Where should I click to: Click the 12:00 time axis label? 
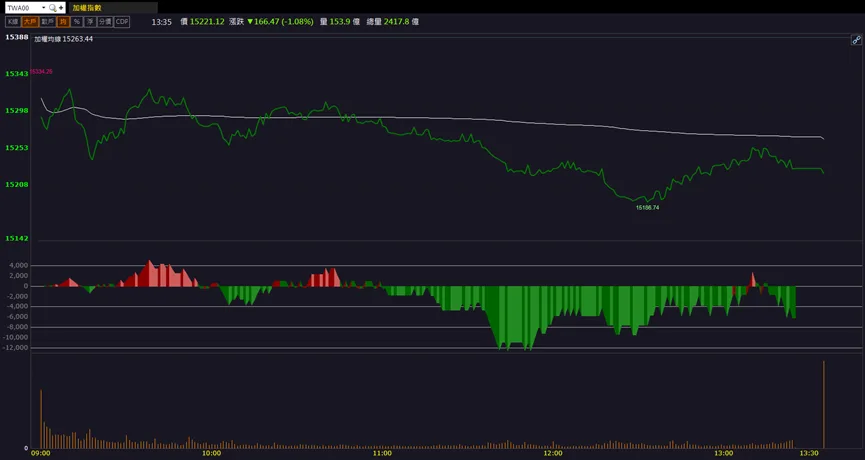click(x=553, y=453)
